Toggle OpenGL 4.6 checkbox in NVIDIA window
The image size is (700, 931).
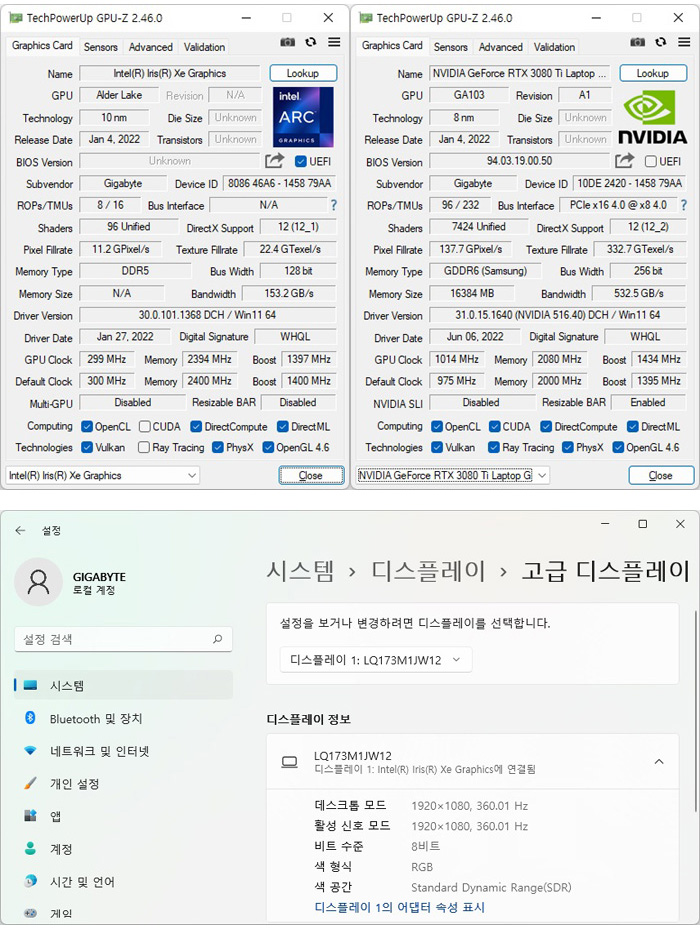618,447
